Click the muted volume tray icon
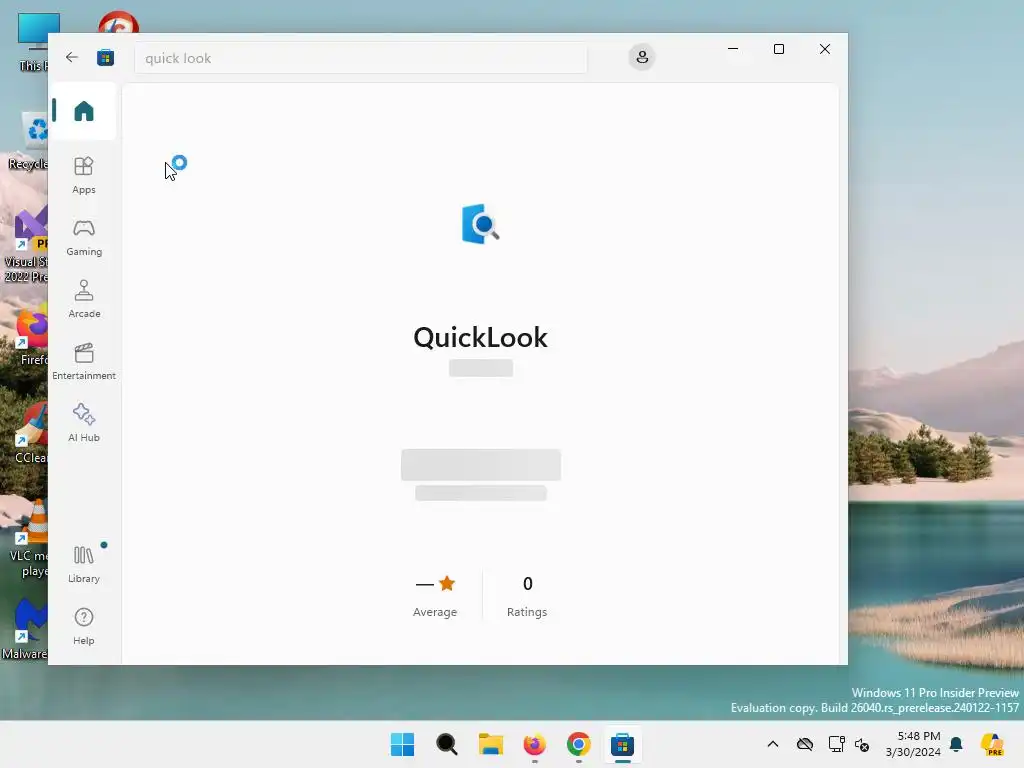This screenshot has height=768, width=1024. click(862, 744)
